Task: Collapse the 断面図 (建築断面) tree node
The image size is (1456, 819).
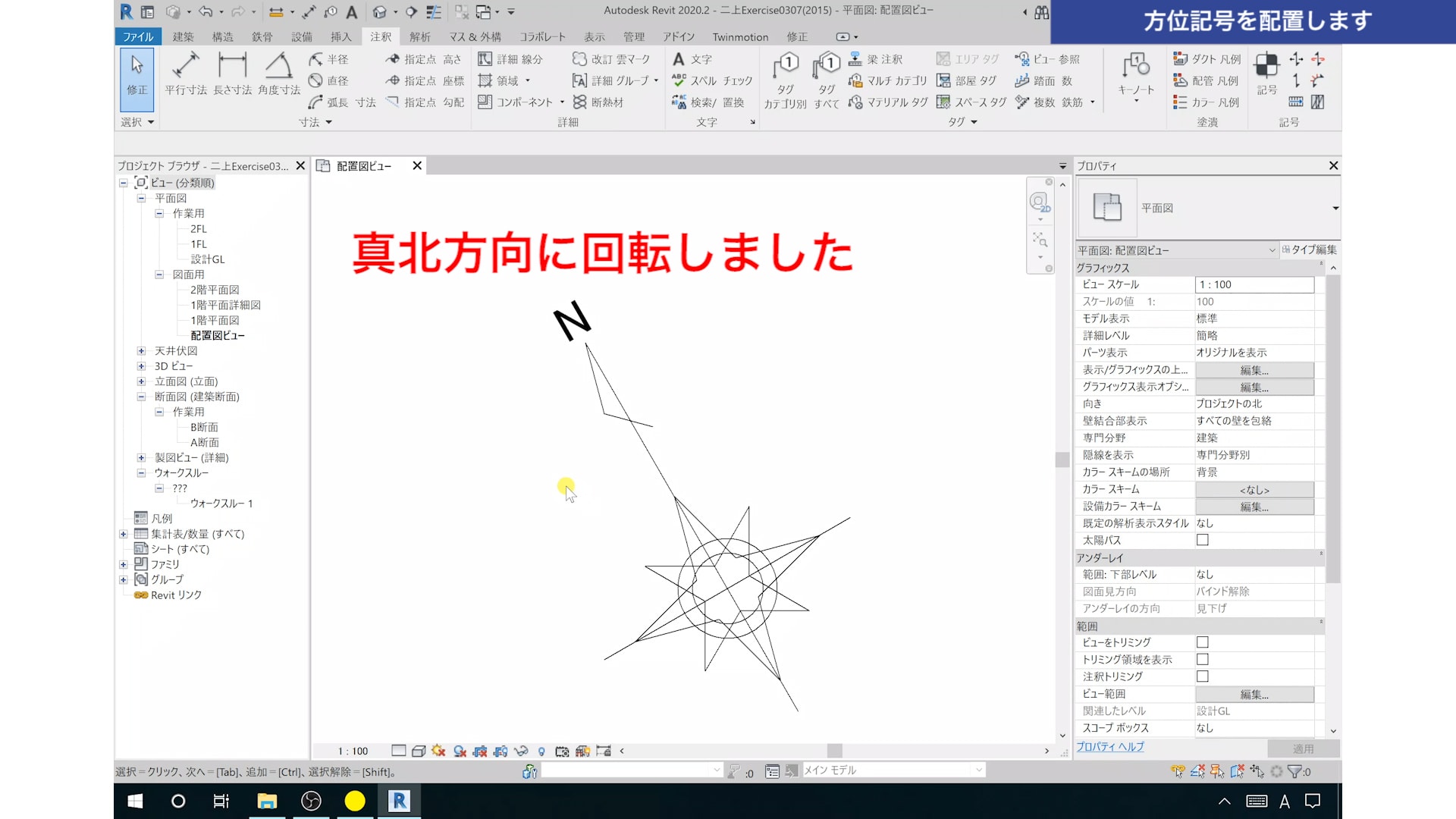Action: (141, 397)
